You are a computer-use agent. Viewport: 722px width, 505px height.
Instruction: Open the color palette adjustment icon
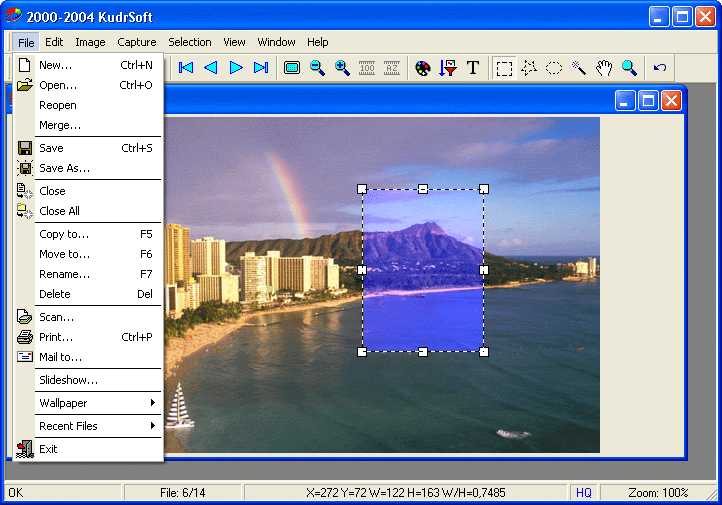[x=423, y=68]
